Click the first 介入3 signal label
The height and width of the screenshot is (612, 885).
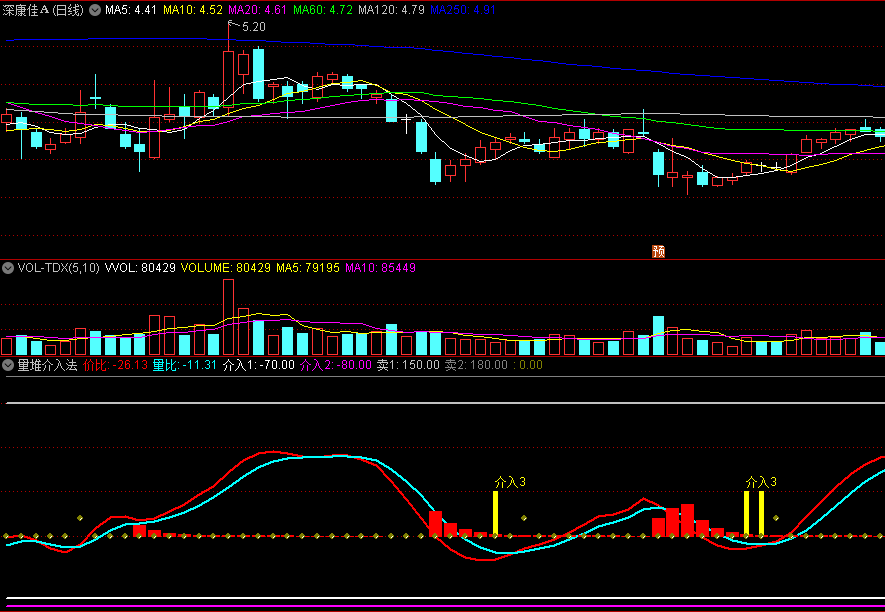click(x=510, y=482)
